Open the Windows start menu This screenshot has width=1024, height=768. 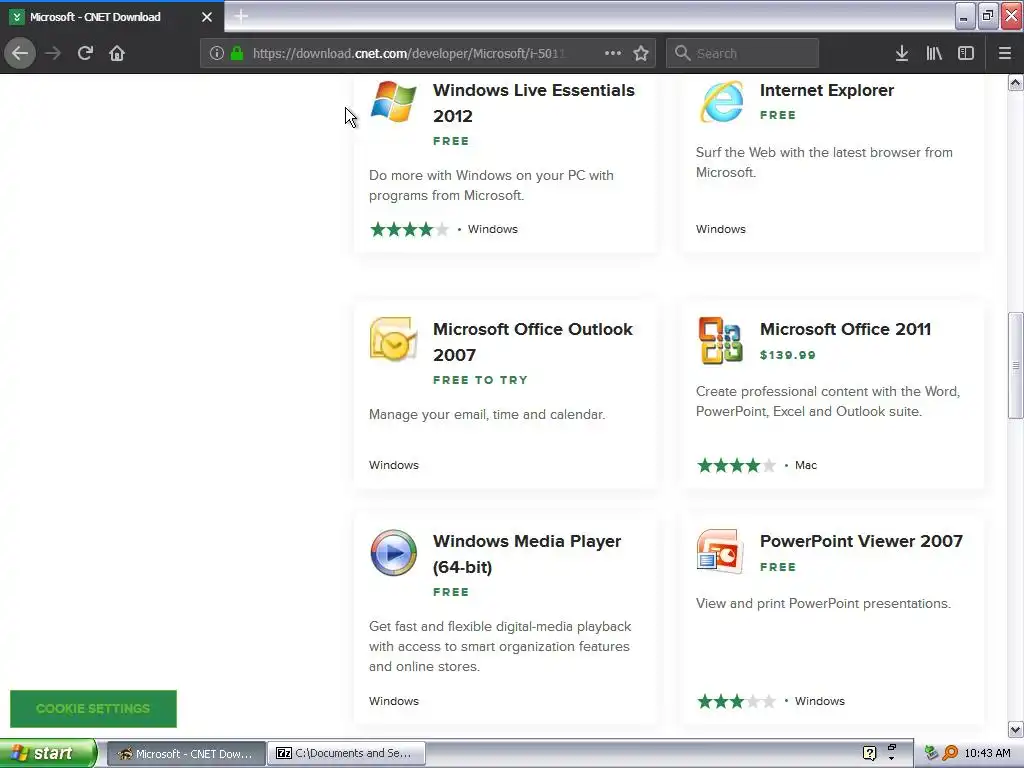[48, 753]
